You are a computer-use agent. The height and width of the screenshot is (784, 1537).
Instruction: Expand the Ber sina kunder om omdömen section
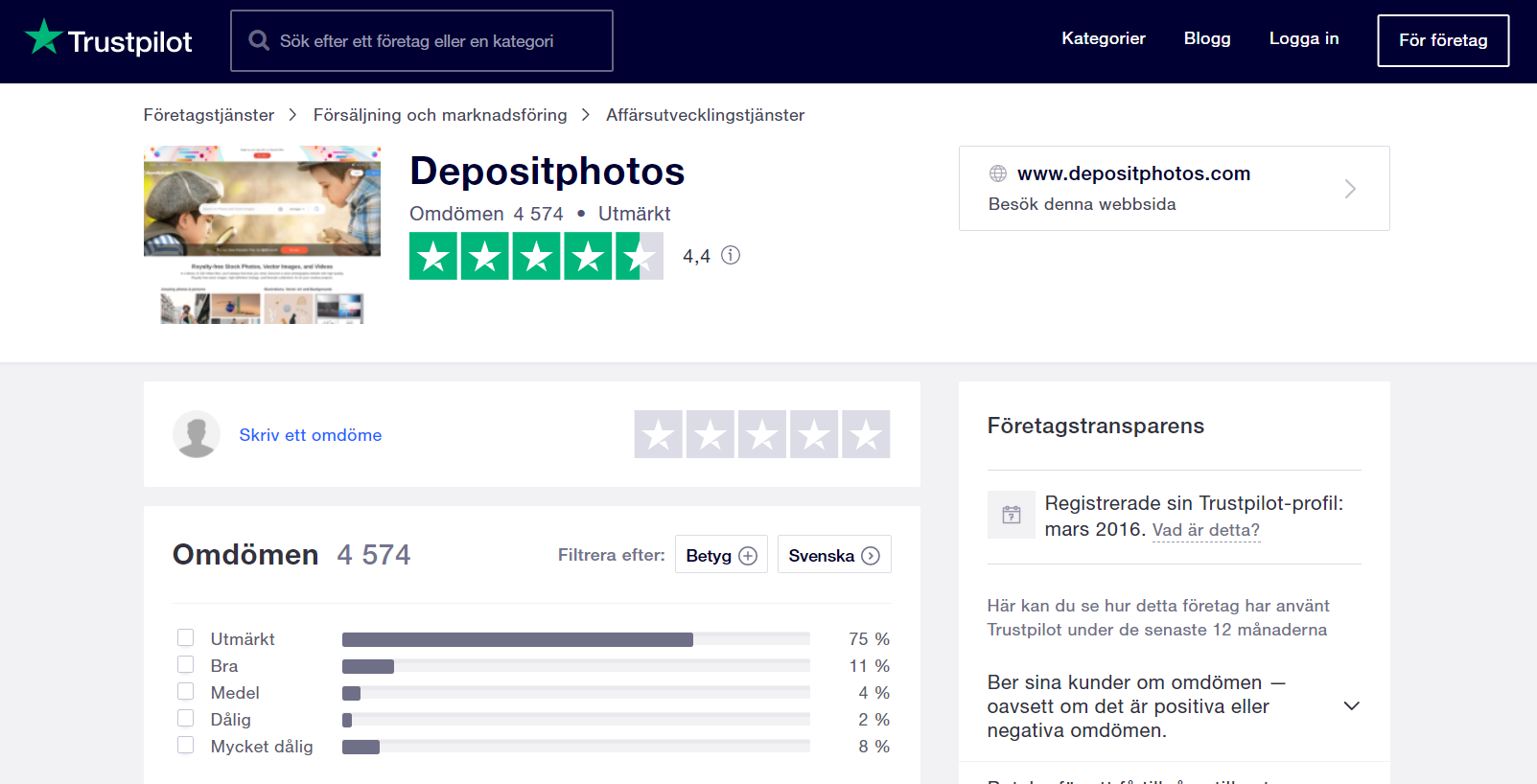coord(1174,706)
